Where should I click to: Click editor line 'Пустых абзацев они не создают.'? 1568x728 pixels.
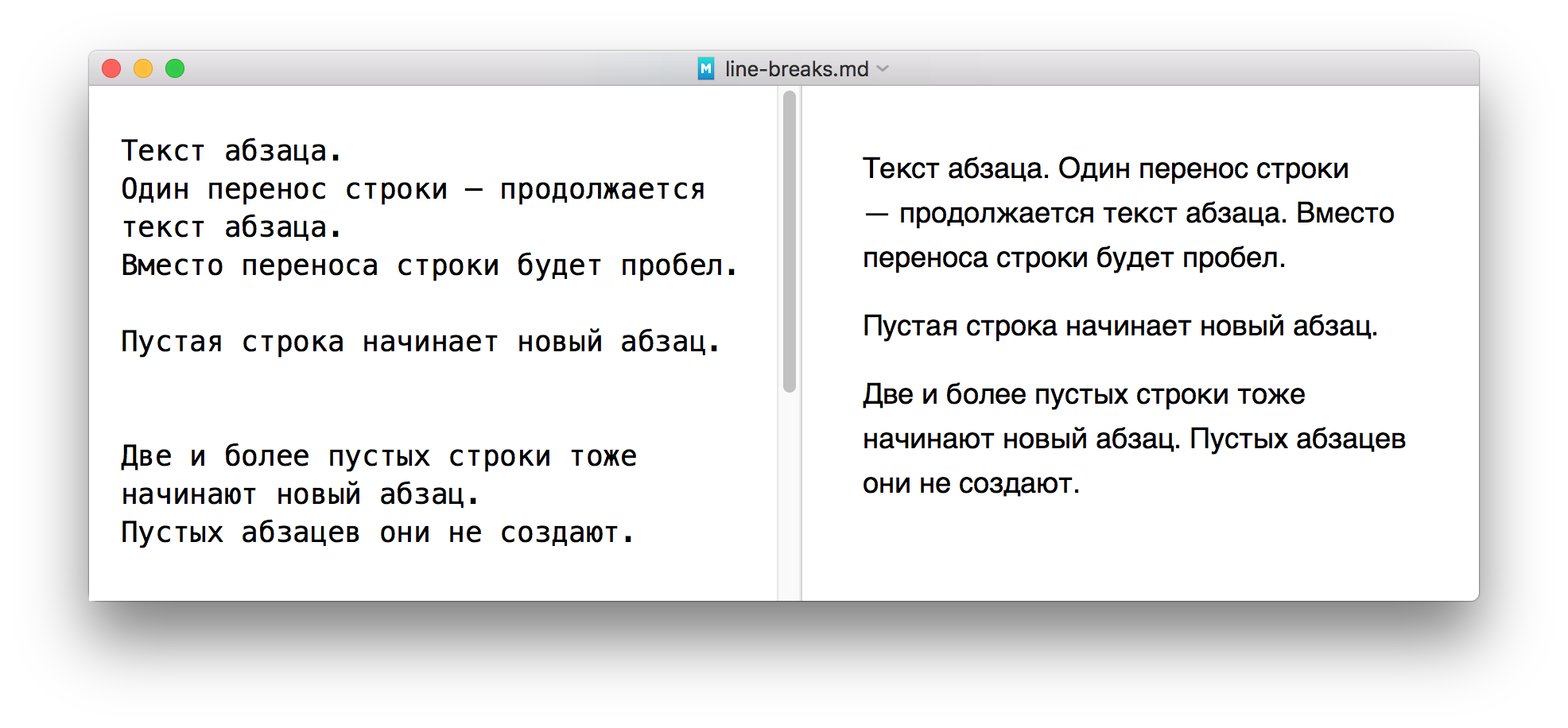point(378,532)
